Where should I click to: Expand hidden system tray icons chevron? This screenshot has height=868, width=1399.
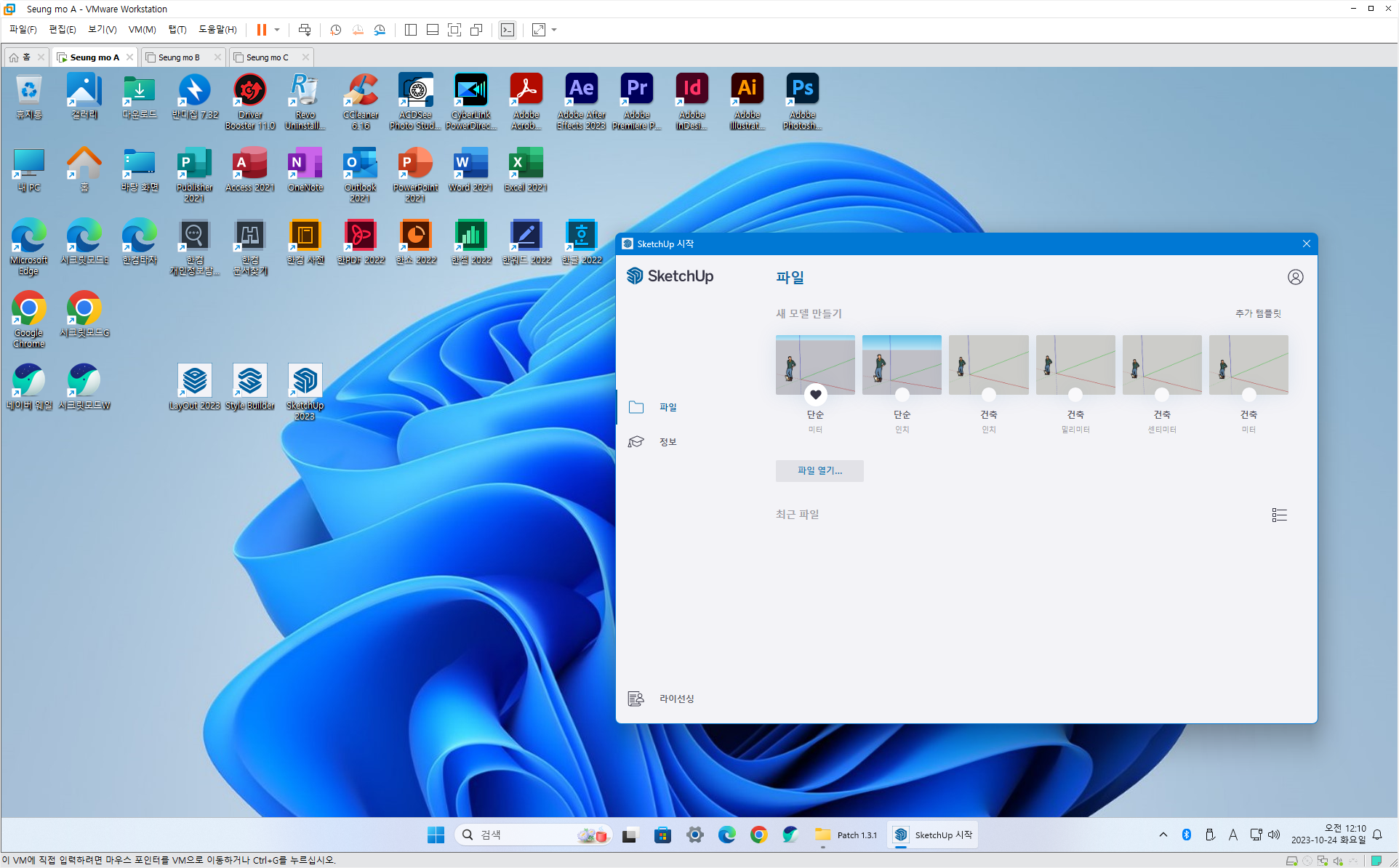pyautogui.click(x=1163, y=835)
